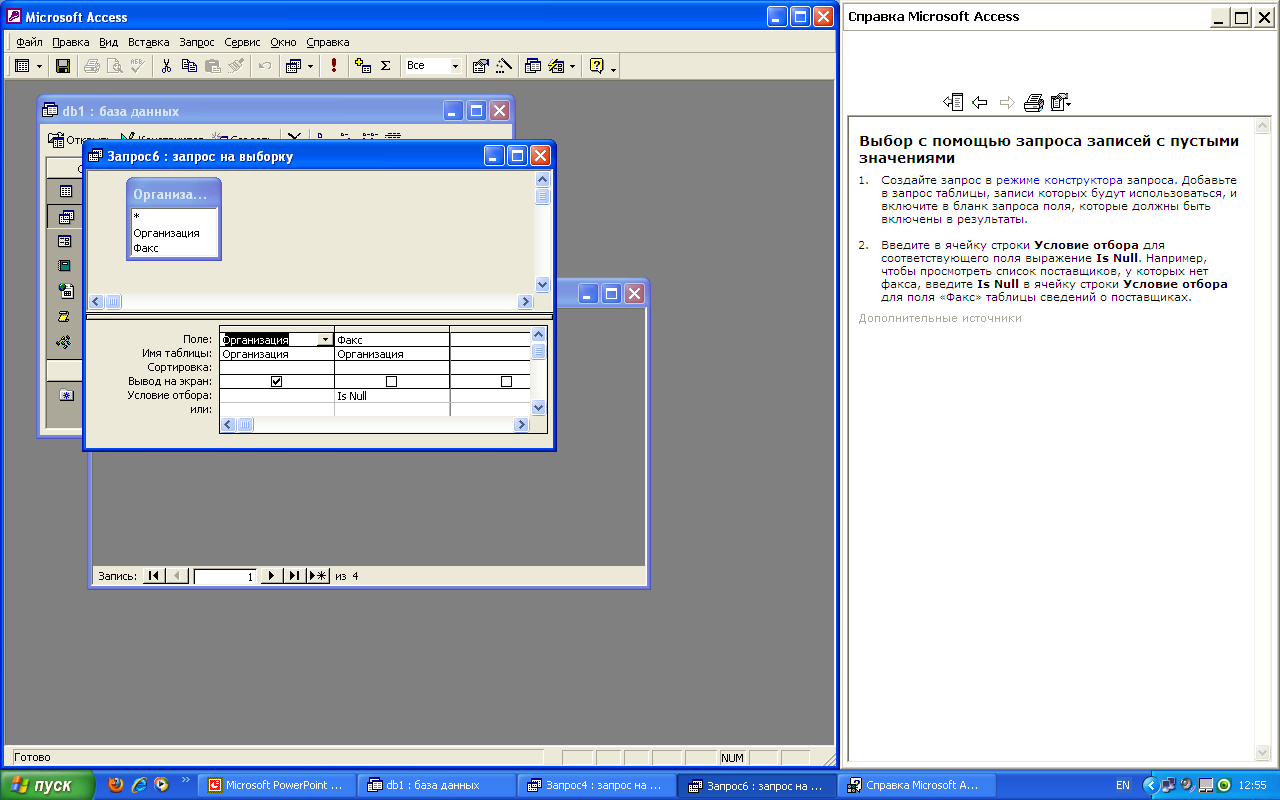The image size is (1280, 800).
Task: Select Queries object icon in db1 window
Action: point(65,216)
